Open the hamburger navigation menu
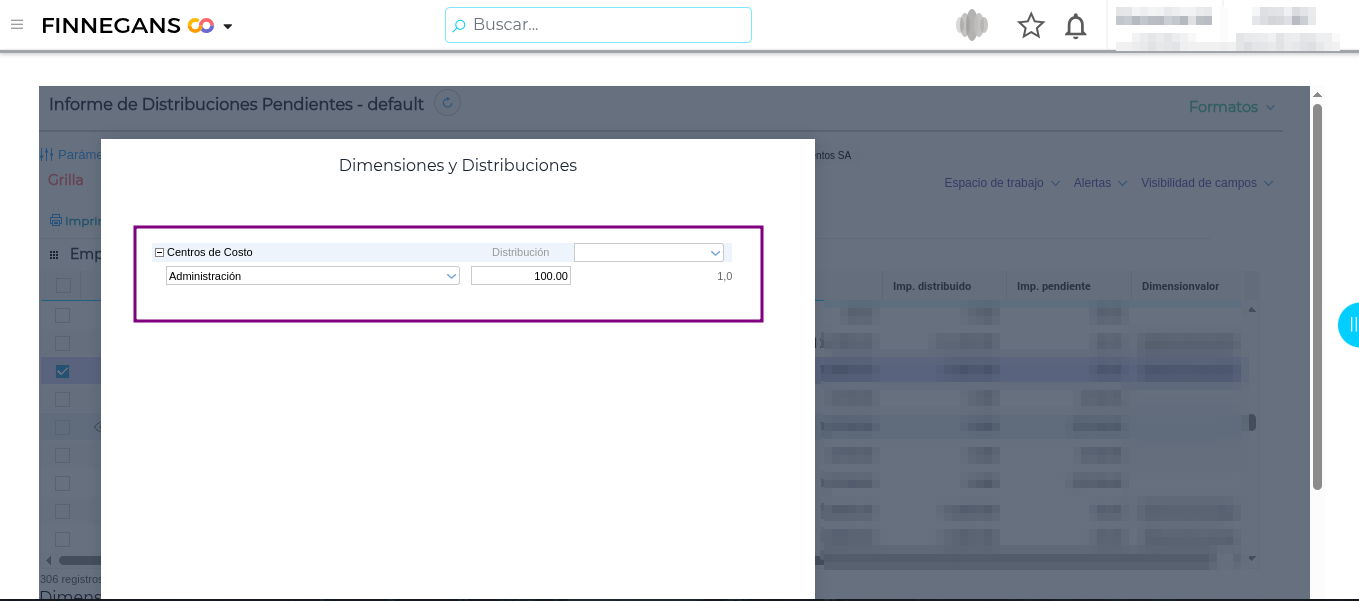This screenshot has height=601, width=1359. tap(17, 25)
